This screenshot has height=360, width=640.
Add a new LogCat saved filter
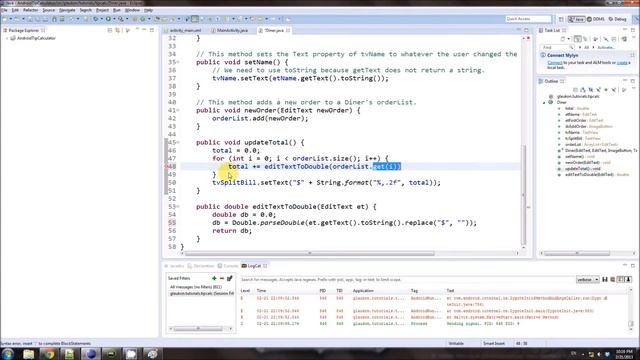tap(214, 278)
